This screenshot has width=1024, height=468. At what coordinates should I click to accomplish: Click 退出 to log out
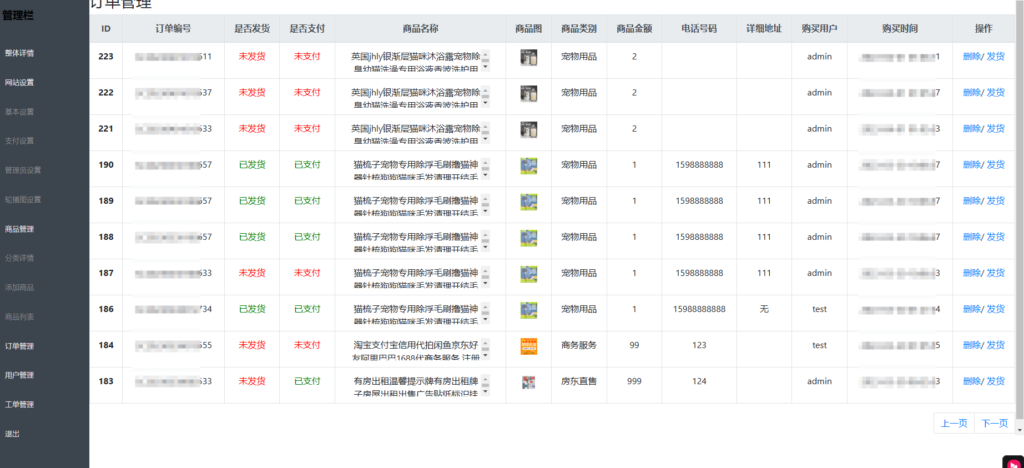(12, 433)
